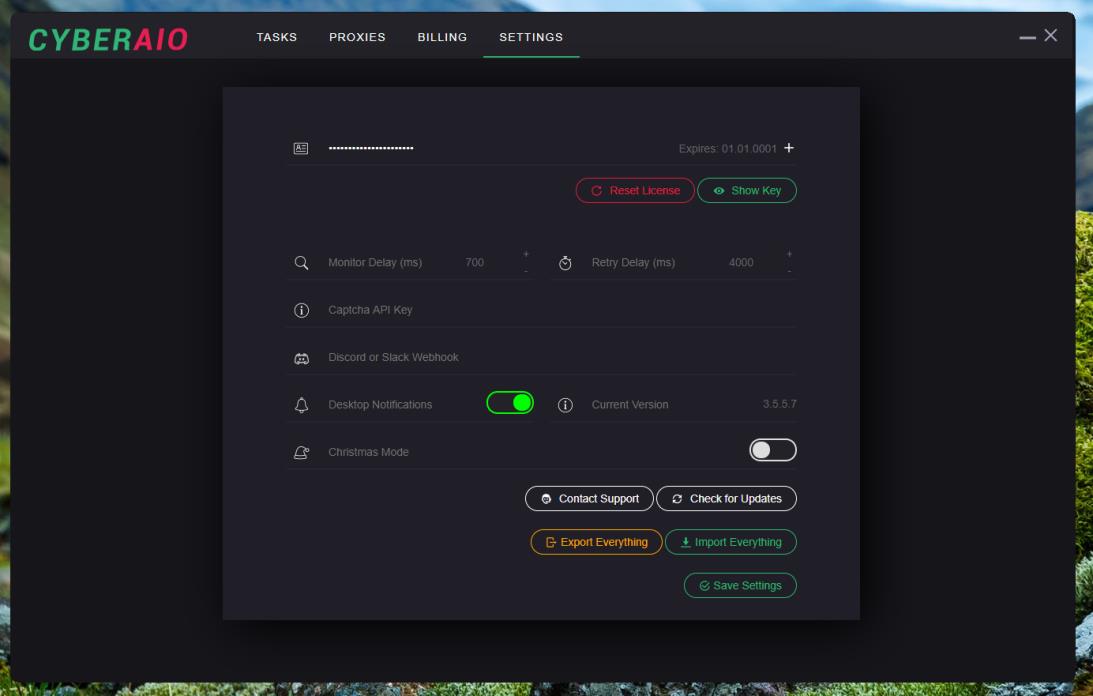Click the Current Version info icon

(565, 405)
